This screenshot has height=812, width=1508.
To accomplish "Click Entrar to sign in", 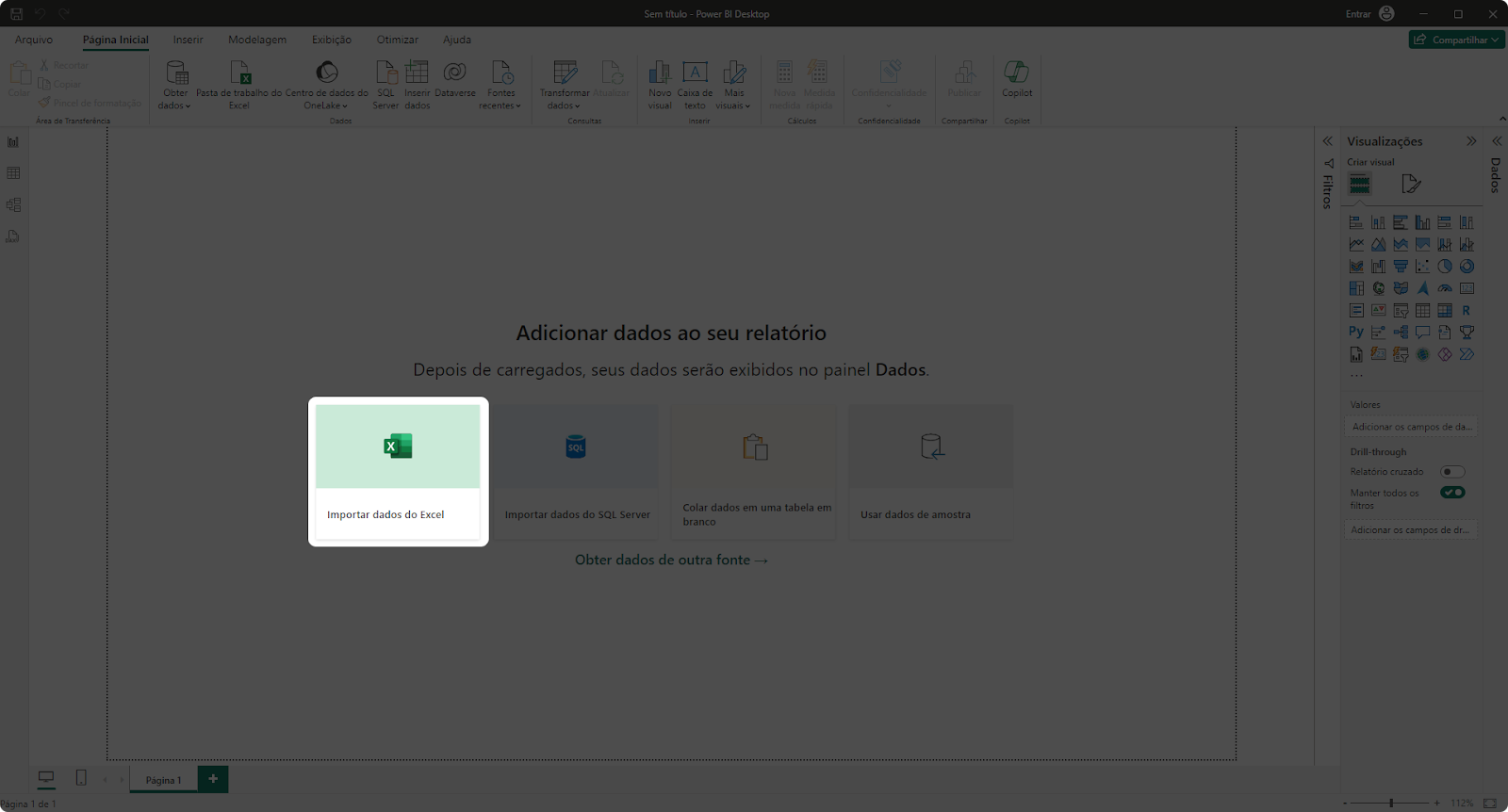I will [1358, 14].
